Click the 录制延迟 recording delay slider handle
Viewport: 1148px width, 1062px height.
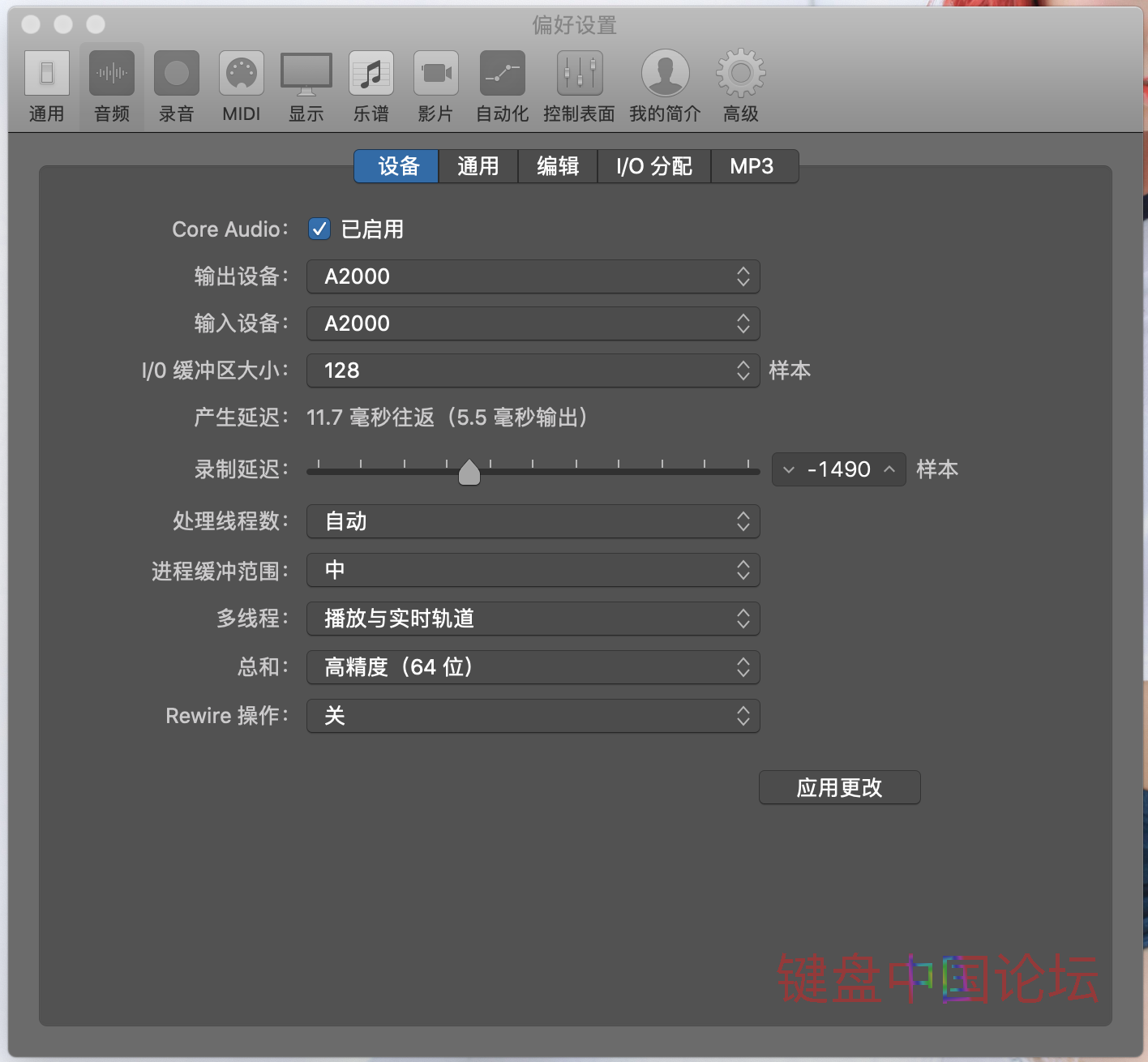tap(469, 471)
